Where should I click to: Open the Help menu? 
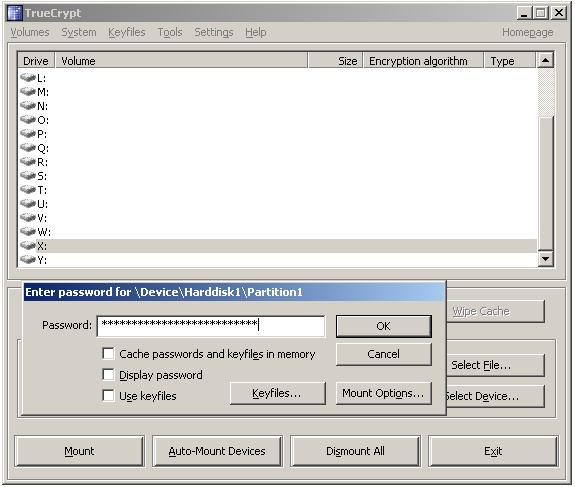[x=256, y=32]
